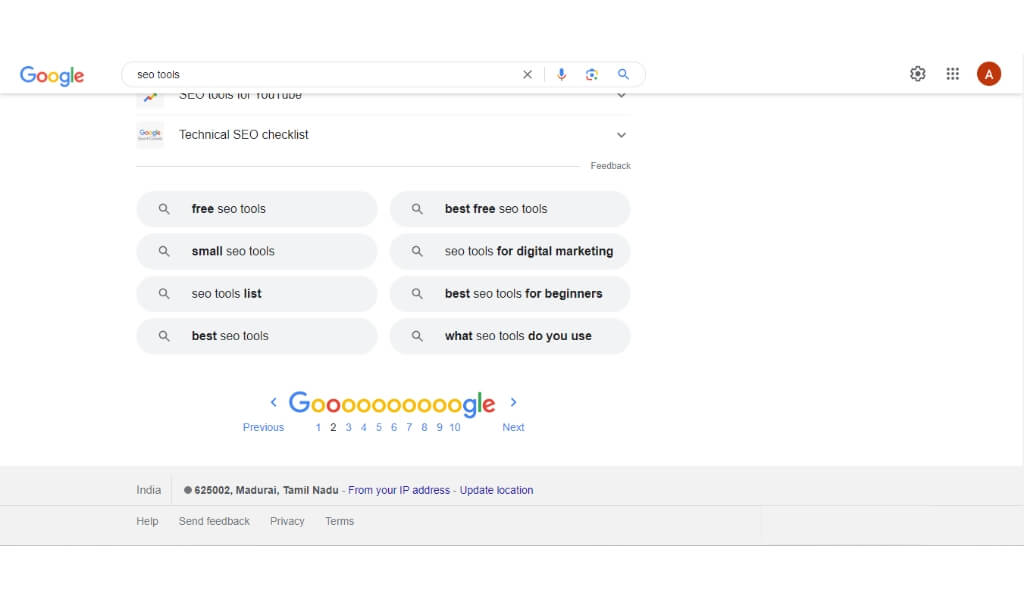
Task: Click the Update location link
Action: point(496,490)
